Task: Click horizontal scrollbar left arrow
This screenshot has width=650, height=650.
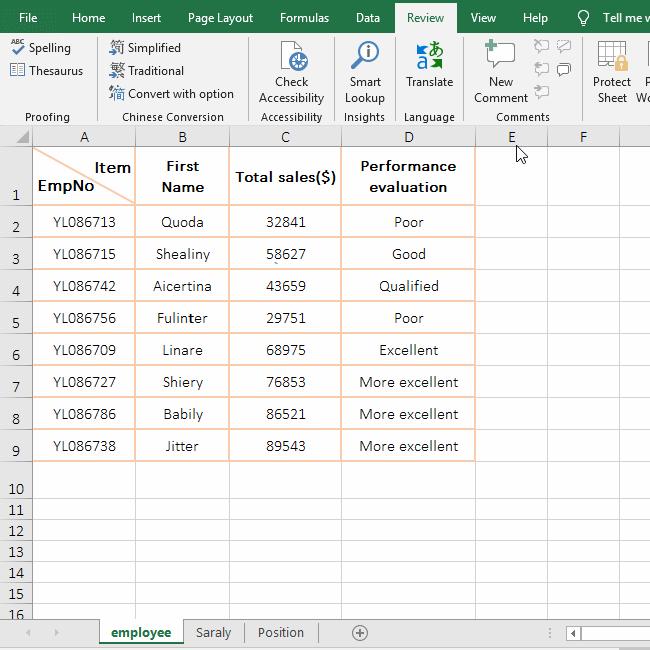Action: click(573, 633)
